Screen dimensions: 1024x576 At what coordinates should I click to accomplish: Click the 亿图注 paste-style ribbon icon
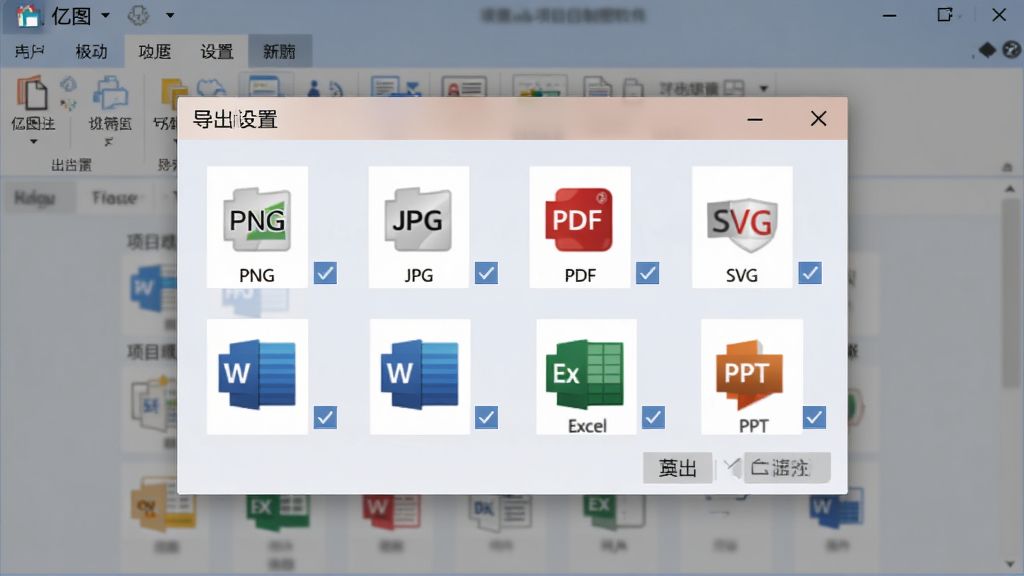(x=32, y=93)
